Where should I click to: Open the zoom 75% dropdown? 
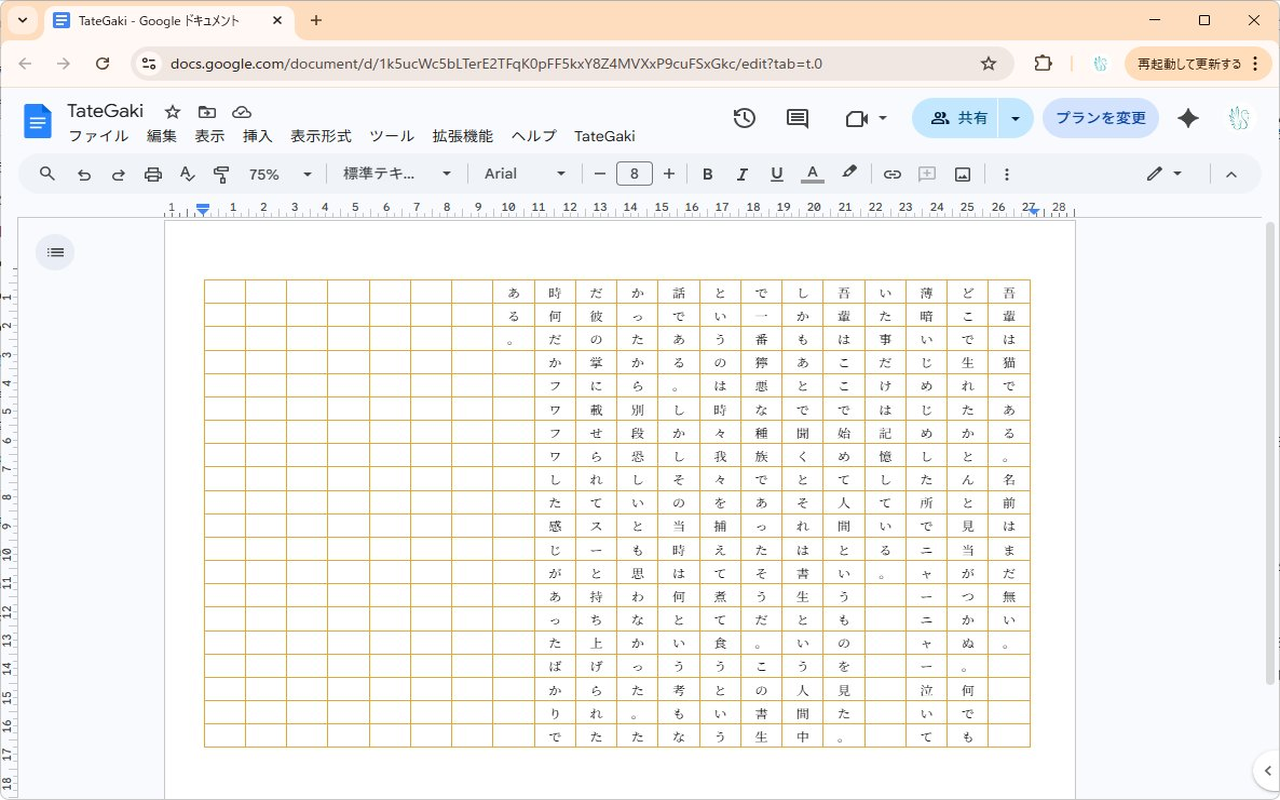[280, 174]
